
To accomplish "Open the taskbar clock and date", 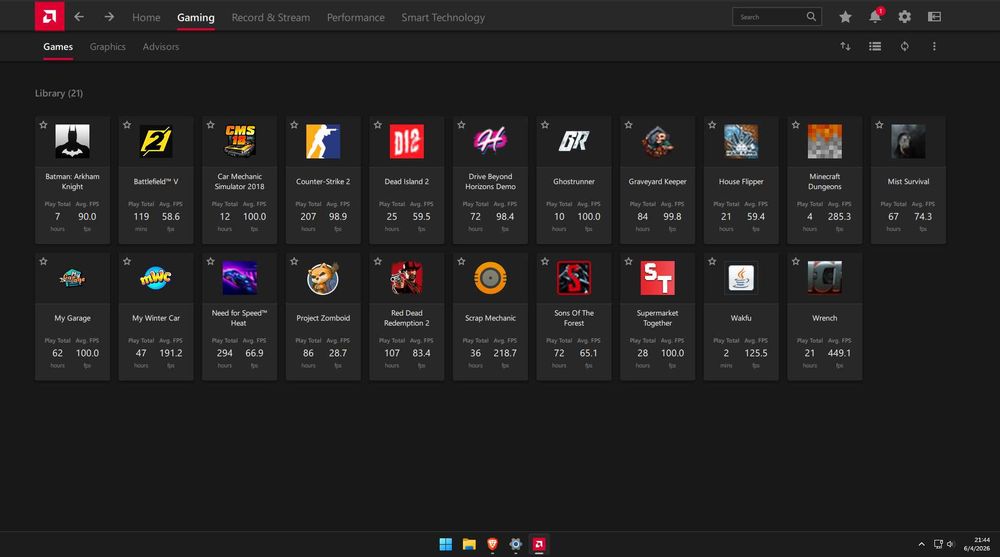I will 977,544.
